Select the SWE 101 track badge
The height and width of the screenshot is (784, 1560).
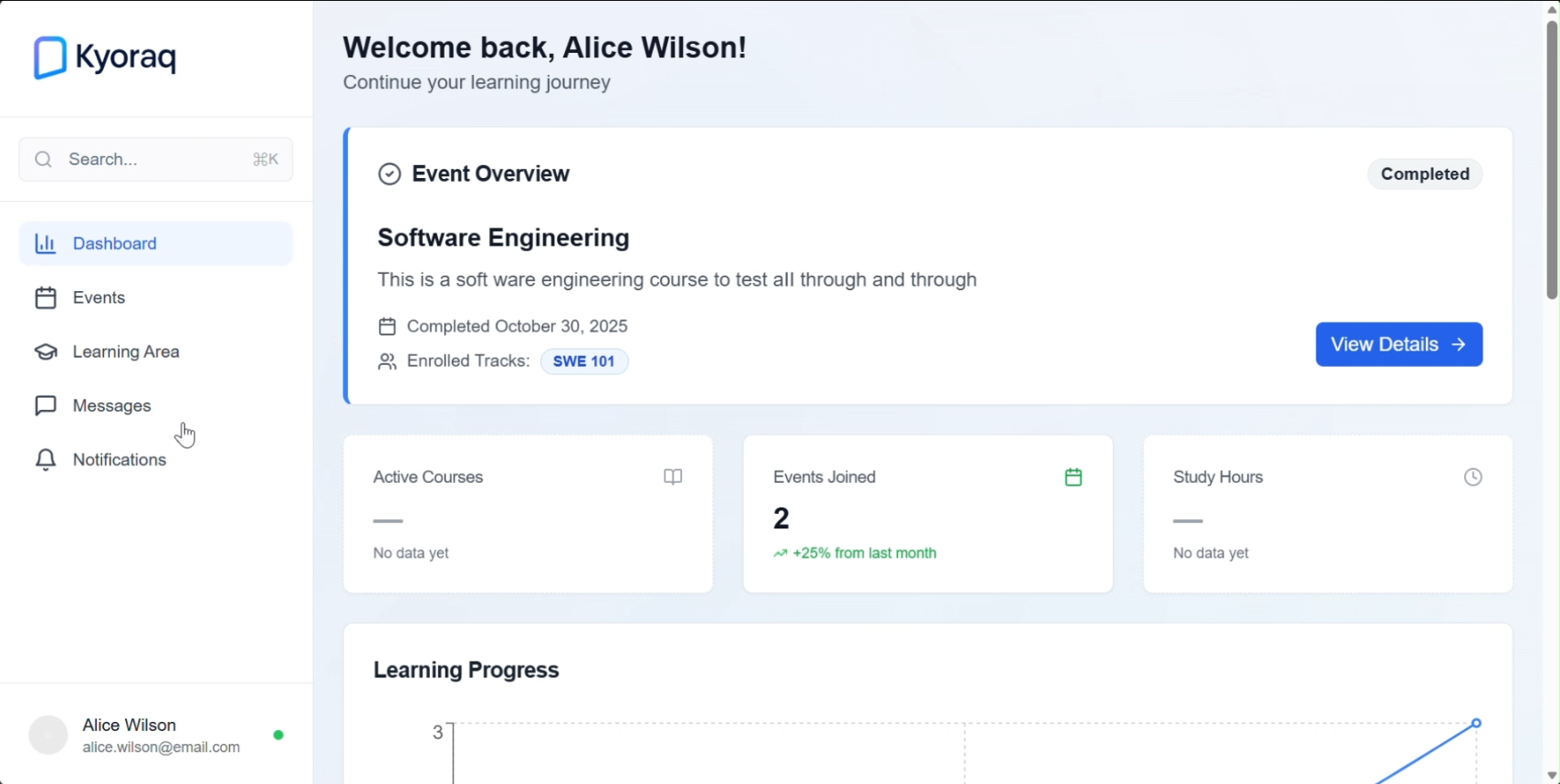(584, 361)
